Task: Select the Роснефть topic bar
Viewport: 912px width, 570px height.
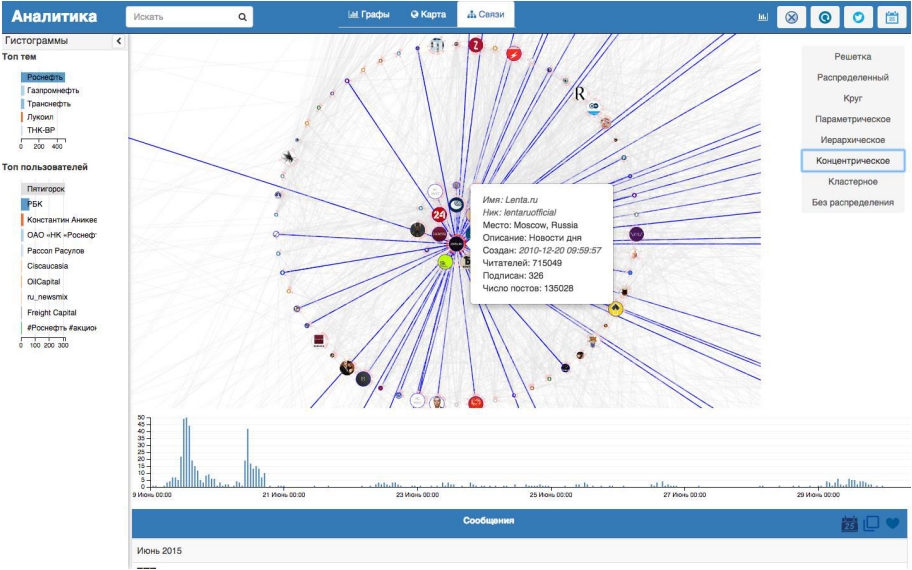Action: point(43,77)
